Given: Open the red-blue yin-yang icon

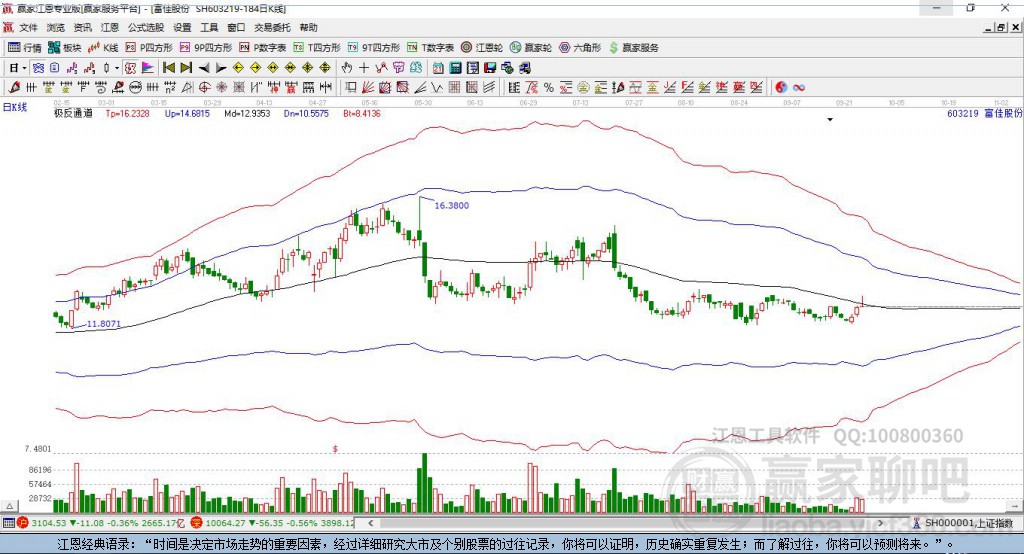Looking at the screenshot, I should pyautogui.click(x=781, y=88).
